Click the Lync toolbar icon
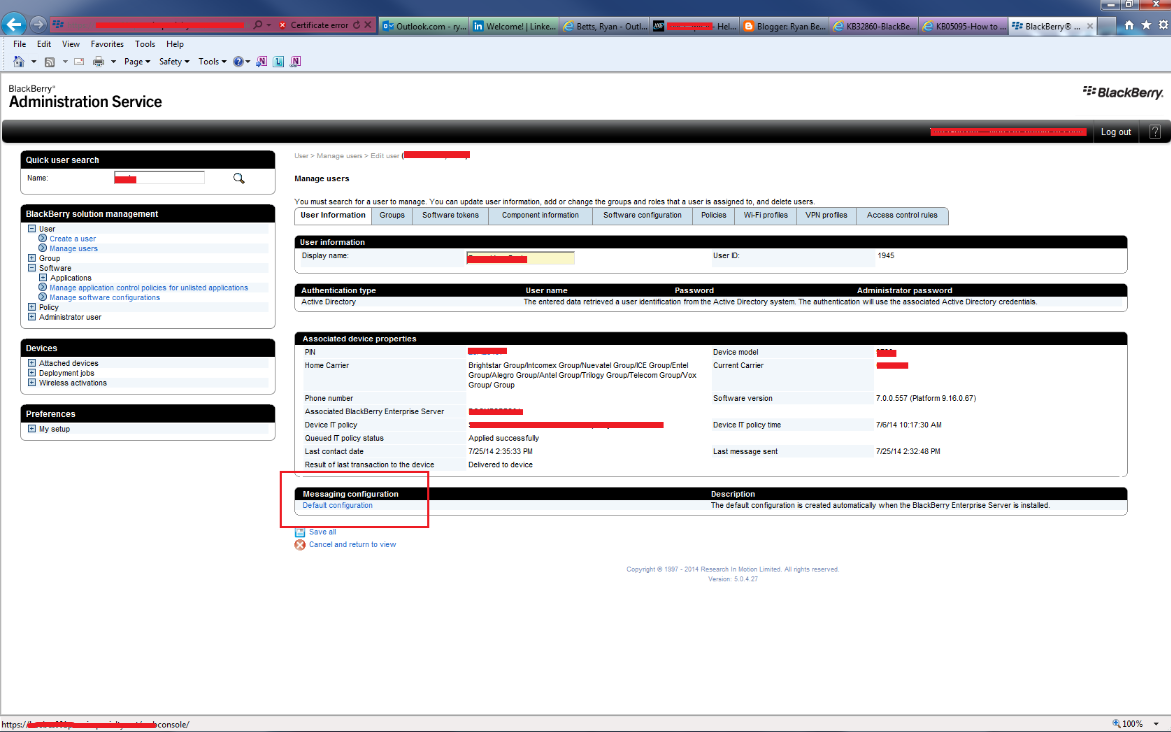The image size is (1171, 732). (279, 61)
